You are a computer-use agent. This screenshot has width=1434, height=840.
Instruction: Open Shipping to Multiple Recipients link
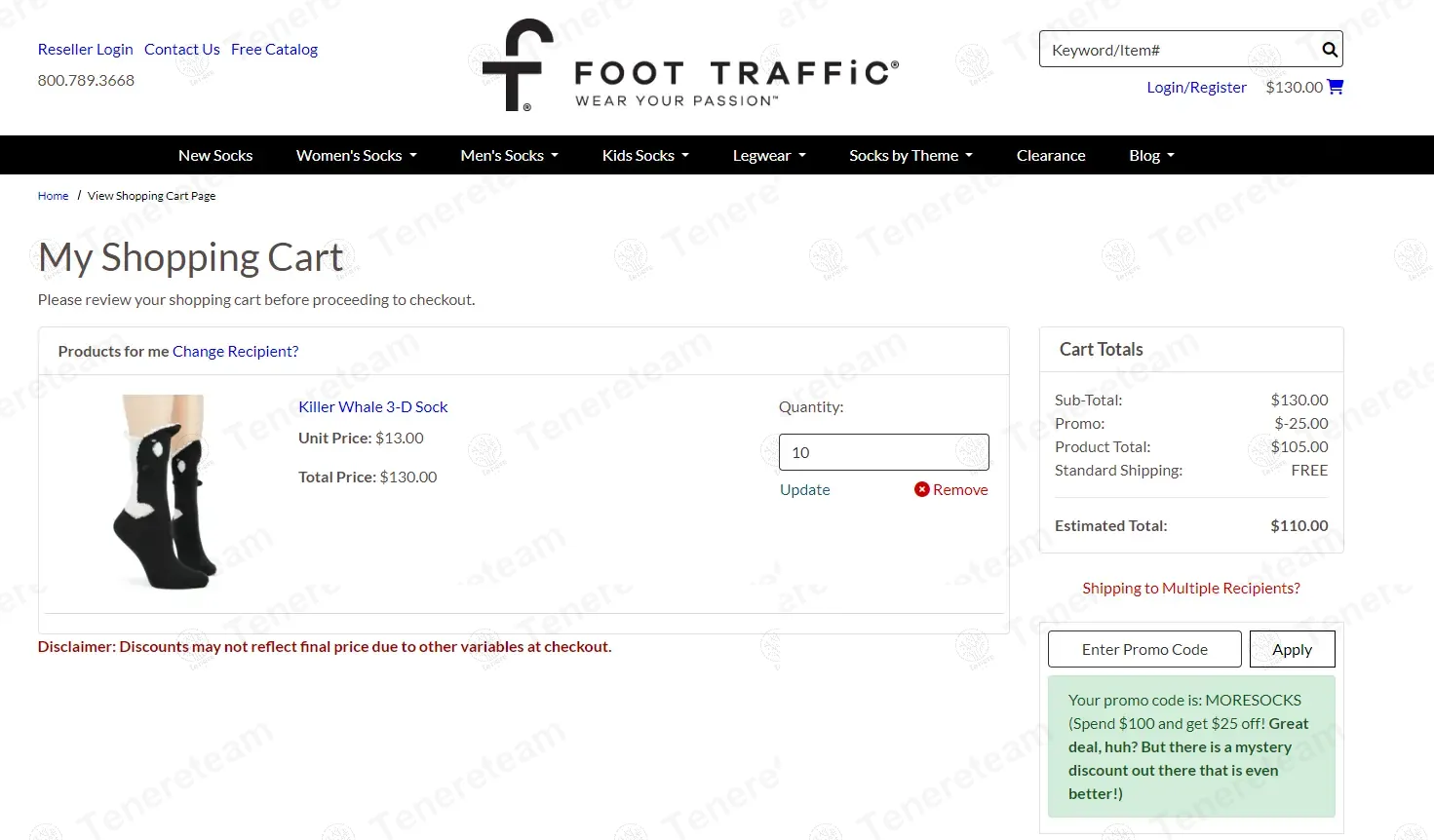click(x=1191, y=588)
